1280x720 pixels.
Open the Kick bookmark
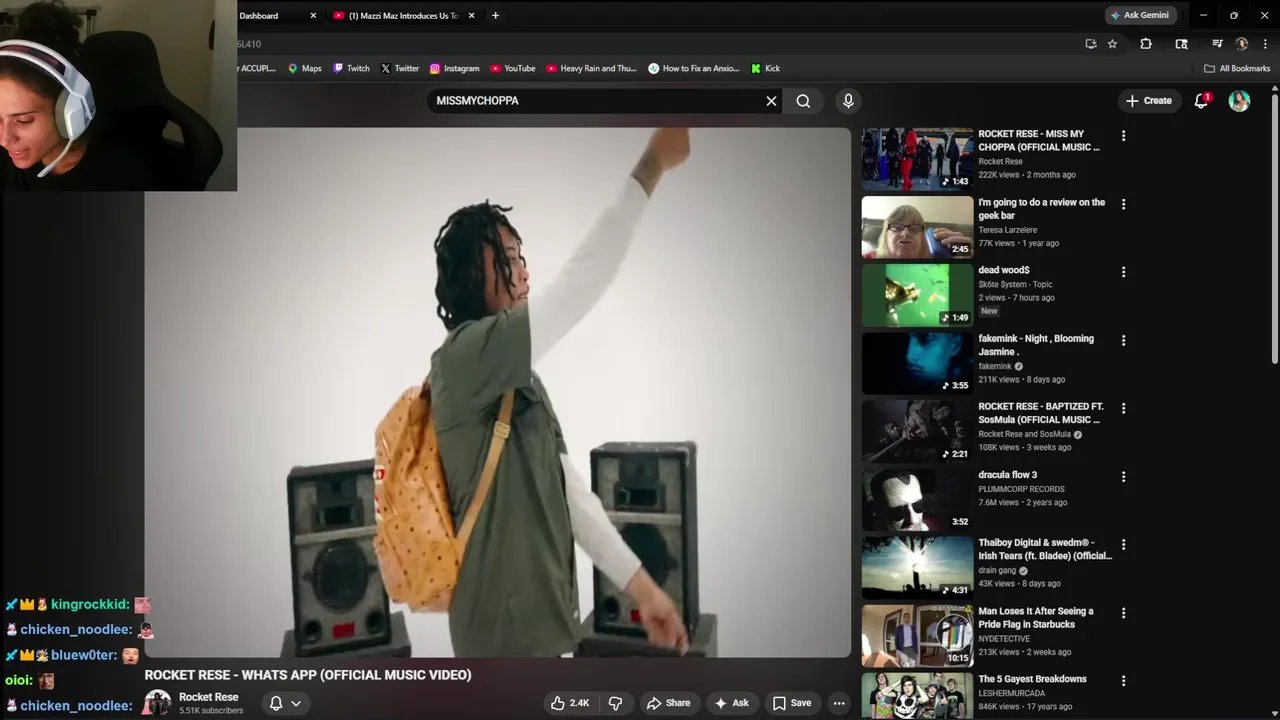pos(765,68)
